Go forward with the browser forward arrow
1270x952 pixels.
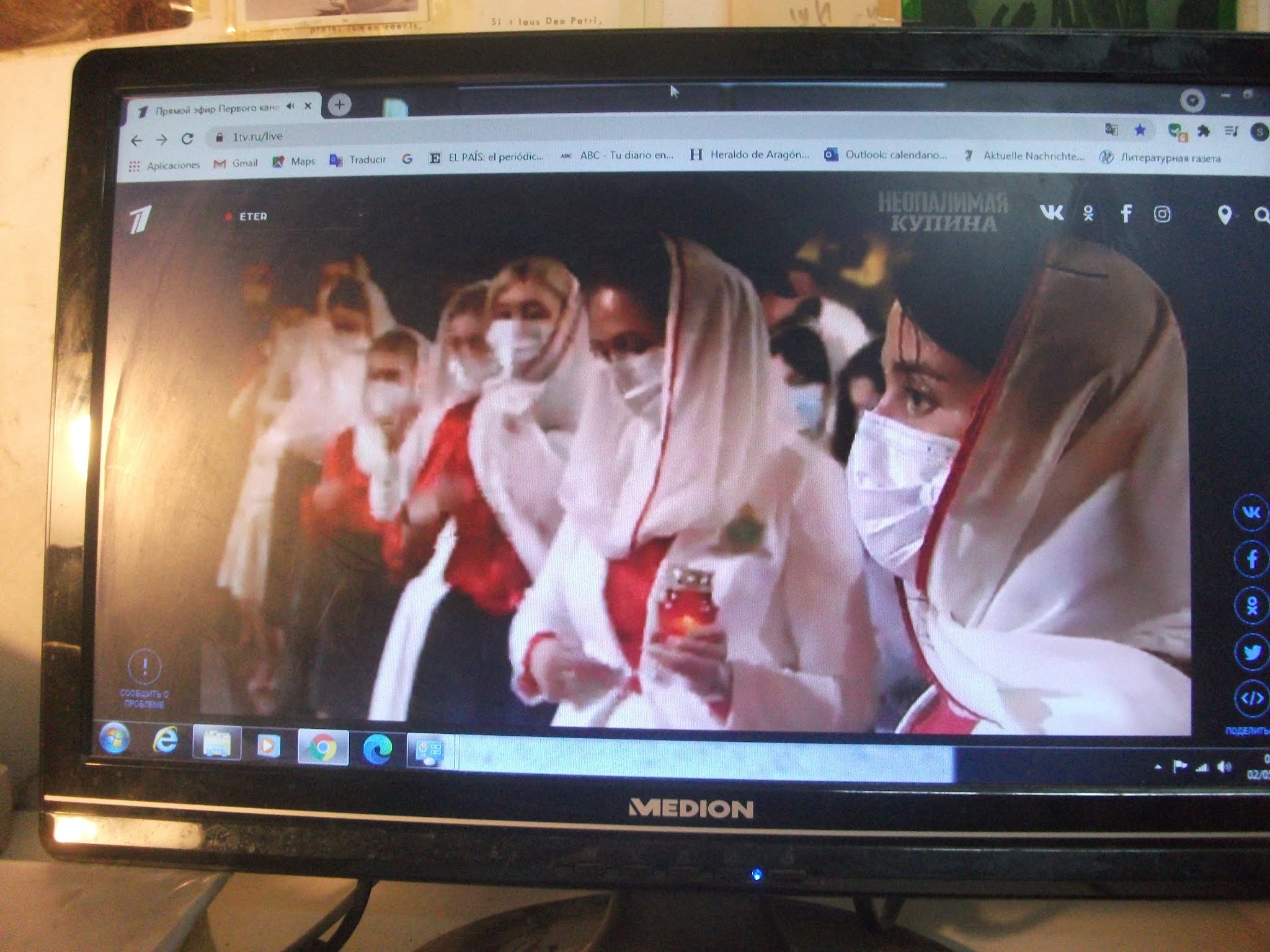[162, 140]
